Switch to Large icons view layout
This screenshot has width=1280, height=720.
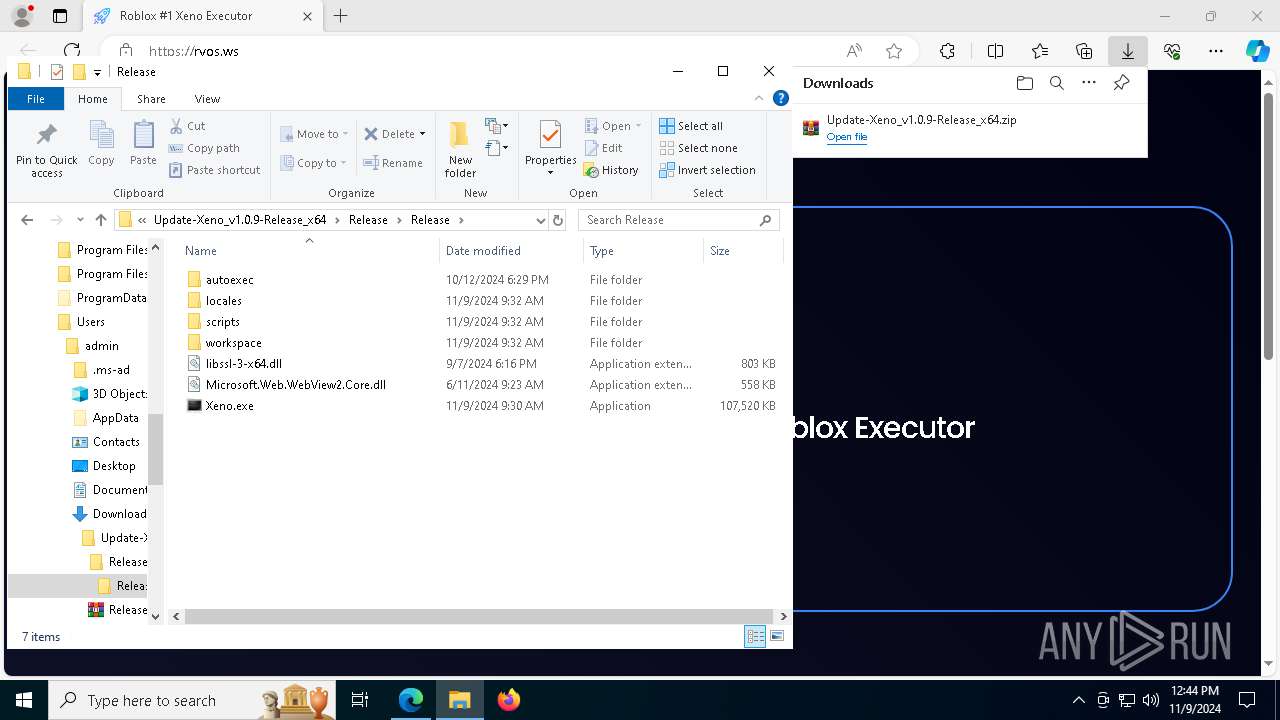point(777,636)
